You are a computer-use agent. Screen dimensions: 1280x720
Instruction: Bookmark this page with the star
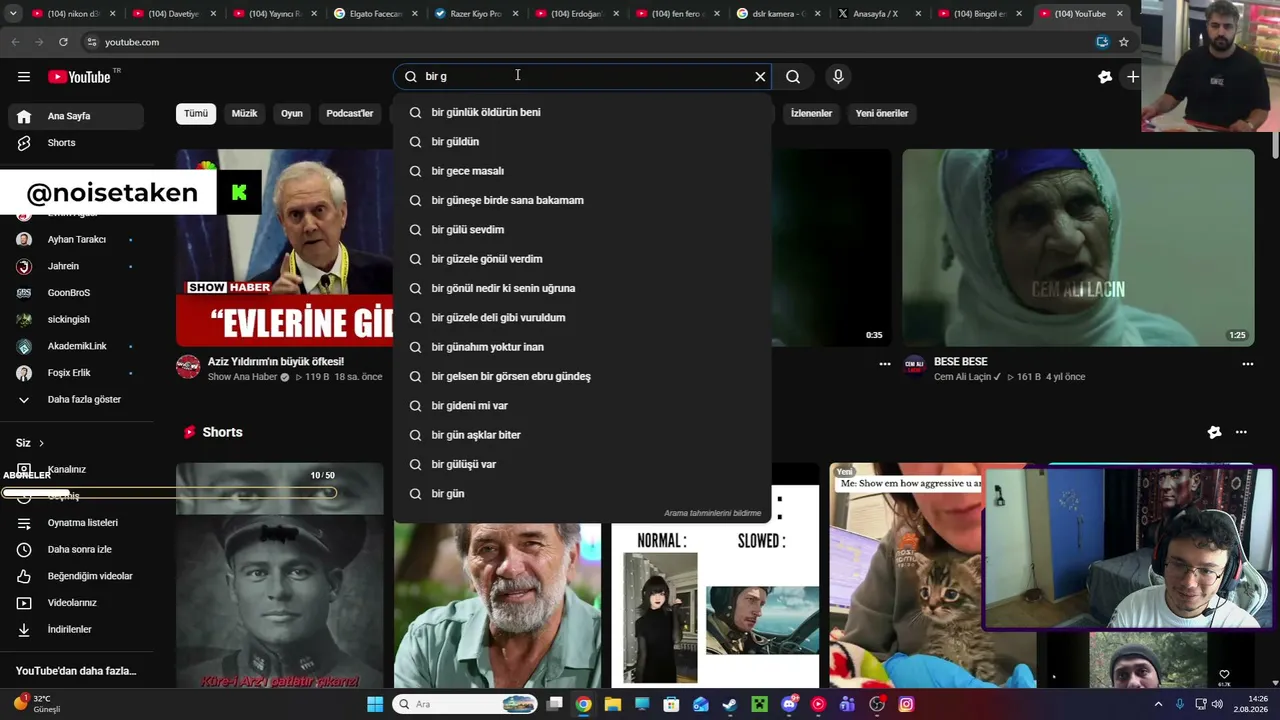1124,42
